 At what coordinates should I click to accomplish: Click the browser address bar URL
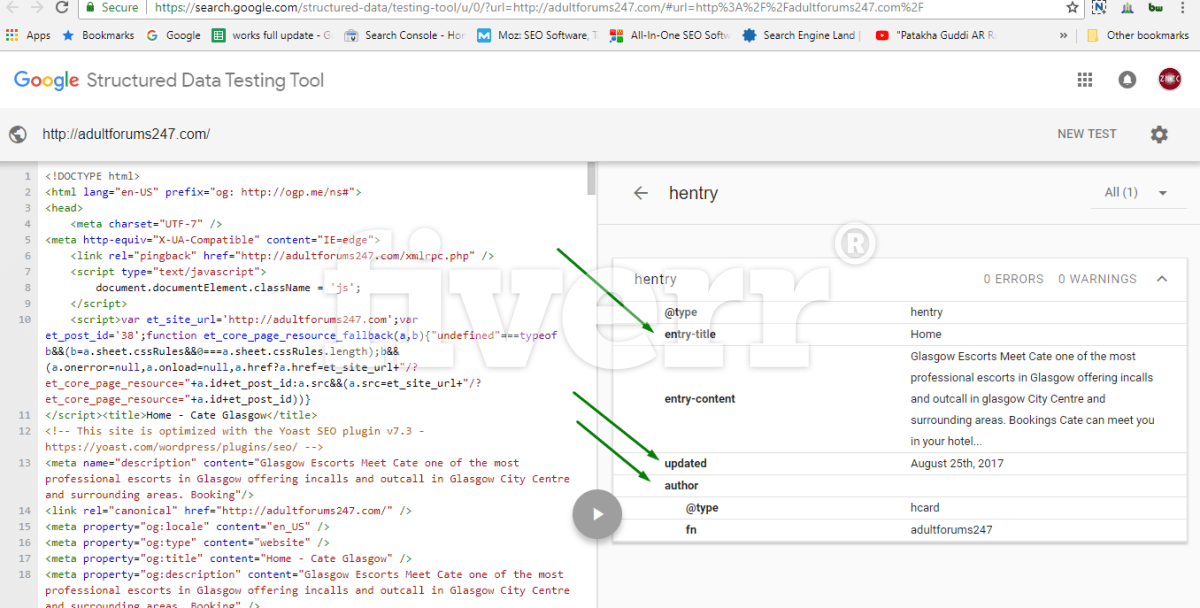point(538,7)
